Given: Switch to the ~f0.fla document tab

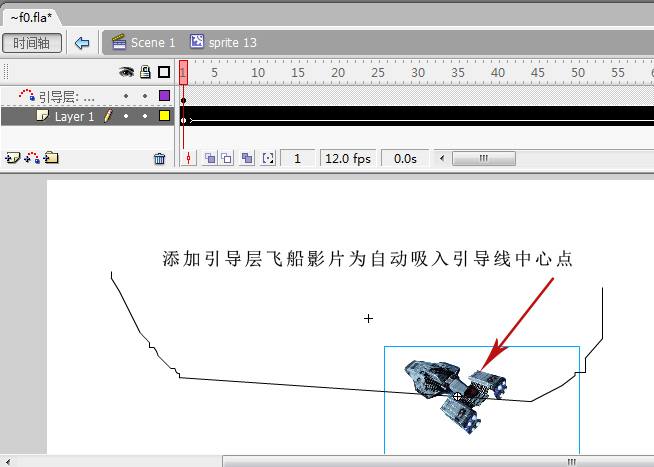Looking at the screenshot, I should point(32,18).
